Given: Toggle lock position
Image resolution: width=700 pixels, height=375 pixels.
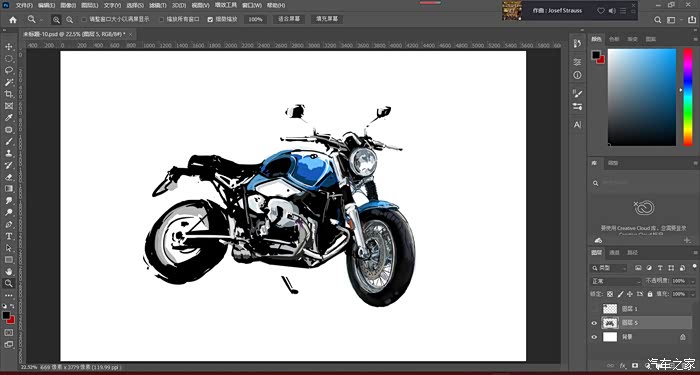Looking at the screenshot, I should 630,294.
